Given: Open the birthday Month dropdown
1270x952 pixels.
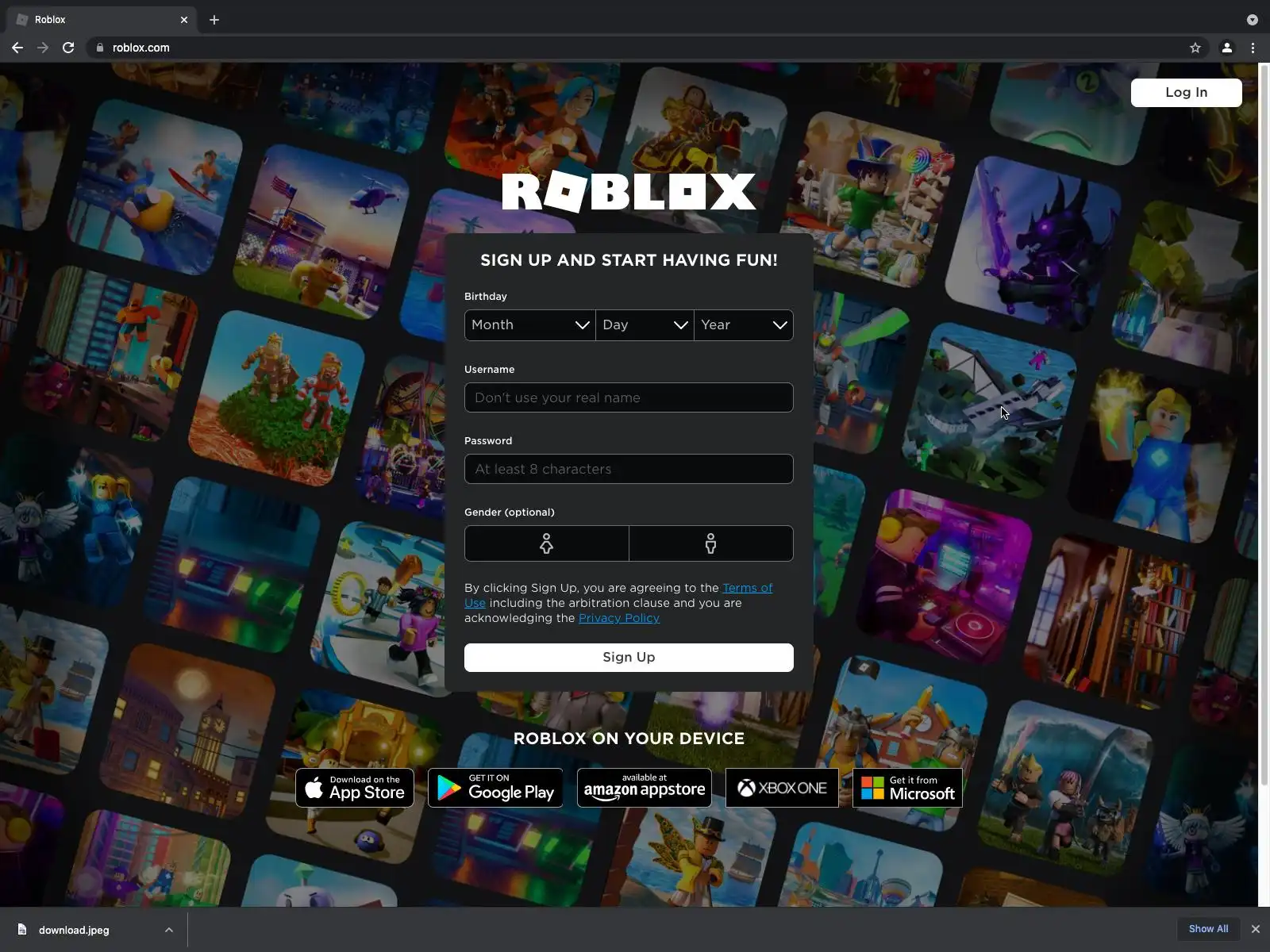Looking at the screenshot, I should (x=529, y=324).
